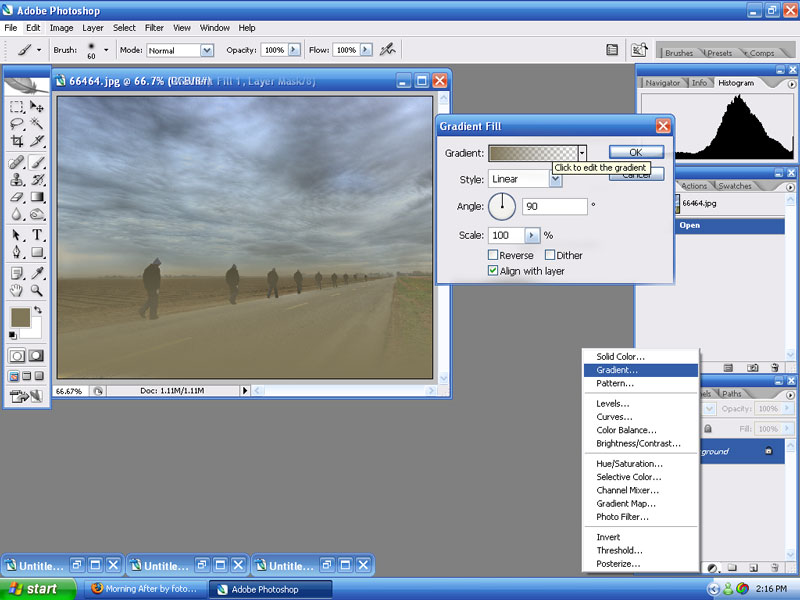This screenshot has height=600, width=800.
Task: Select the Notes tool
Action: [17, 273]
